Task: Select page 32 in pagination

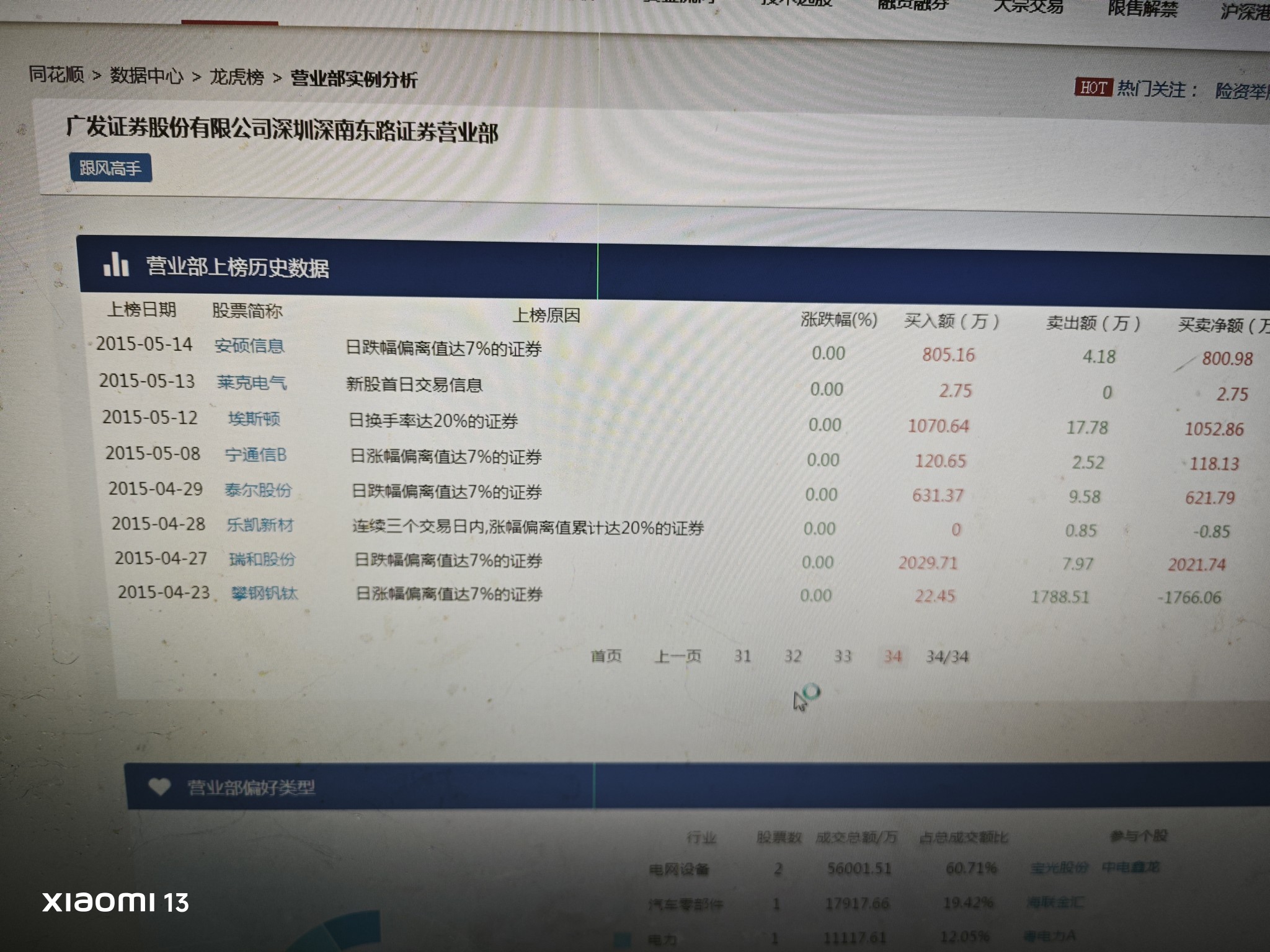Action: (793, 656)
